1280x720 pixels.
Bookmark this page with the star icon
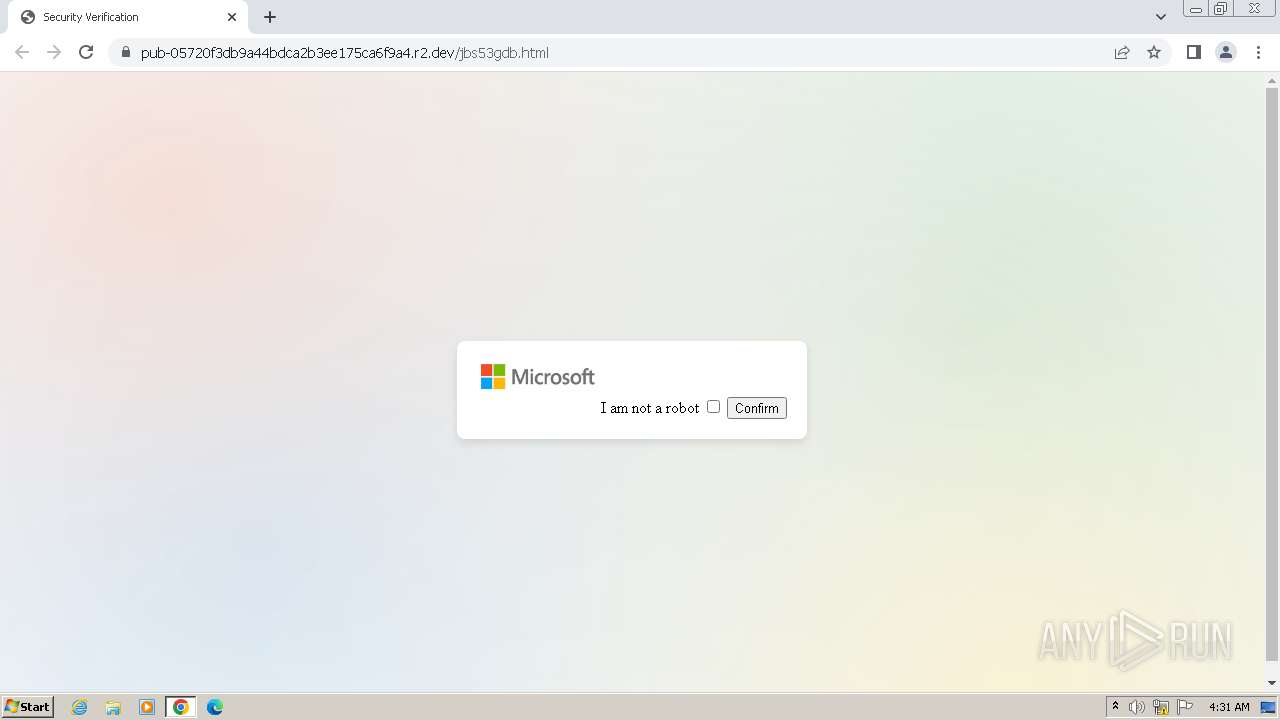point(1154,52)
